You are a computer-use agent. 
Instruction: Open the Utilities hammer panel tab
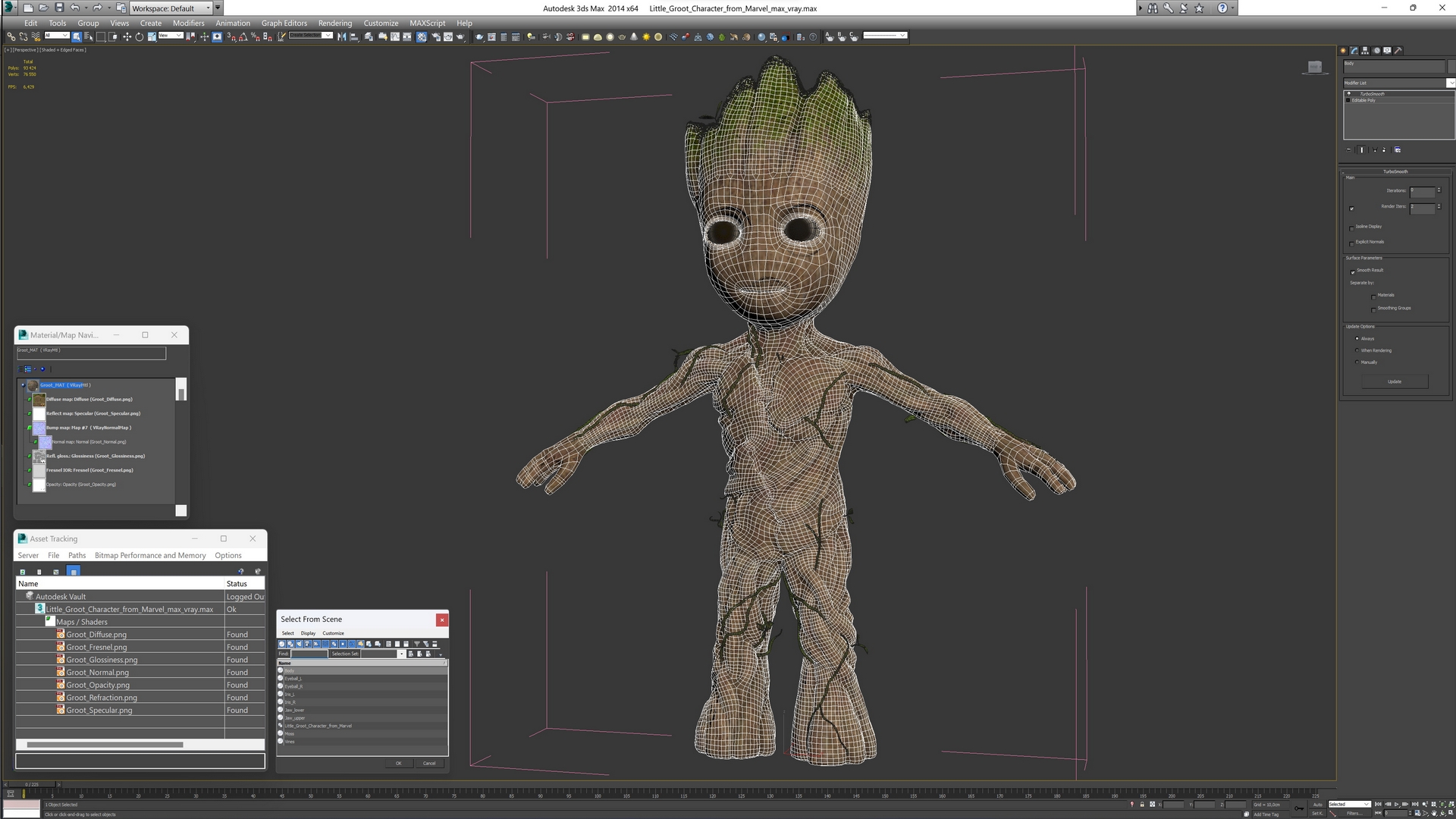(x=1398, y=51)
